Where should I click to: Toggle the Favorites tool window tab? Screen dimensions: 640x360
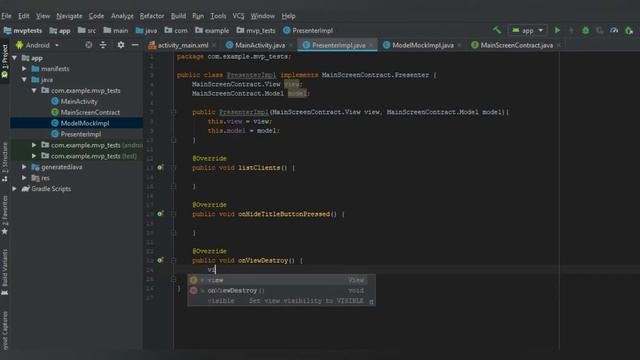[4, 215]
